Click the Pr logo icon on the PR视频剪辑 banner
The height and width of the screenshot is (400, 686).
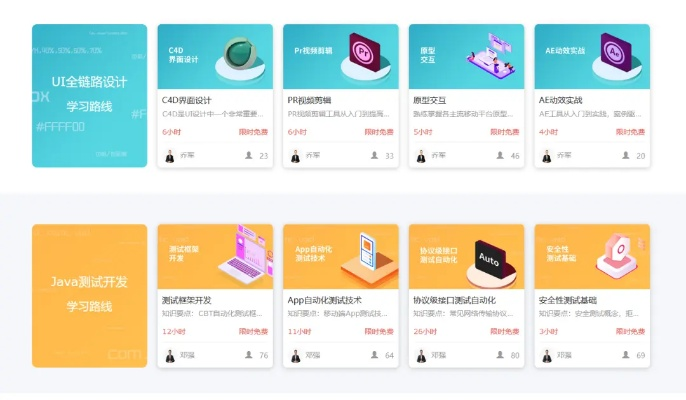point(365,53)
